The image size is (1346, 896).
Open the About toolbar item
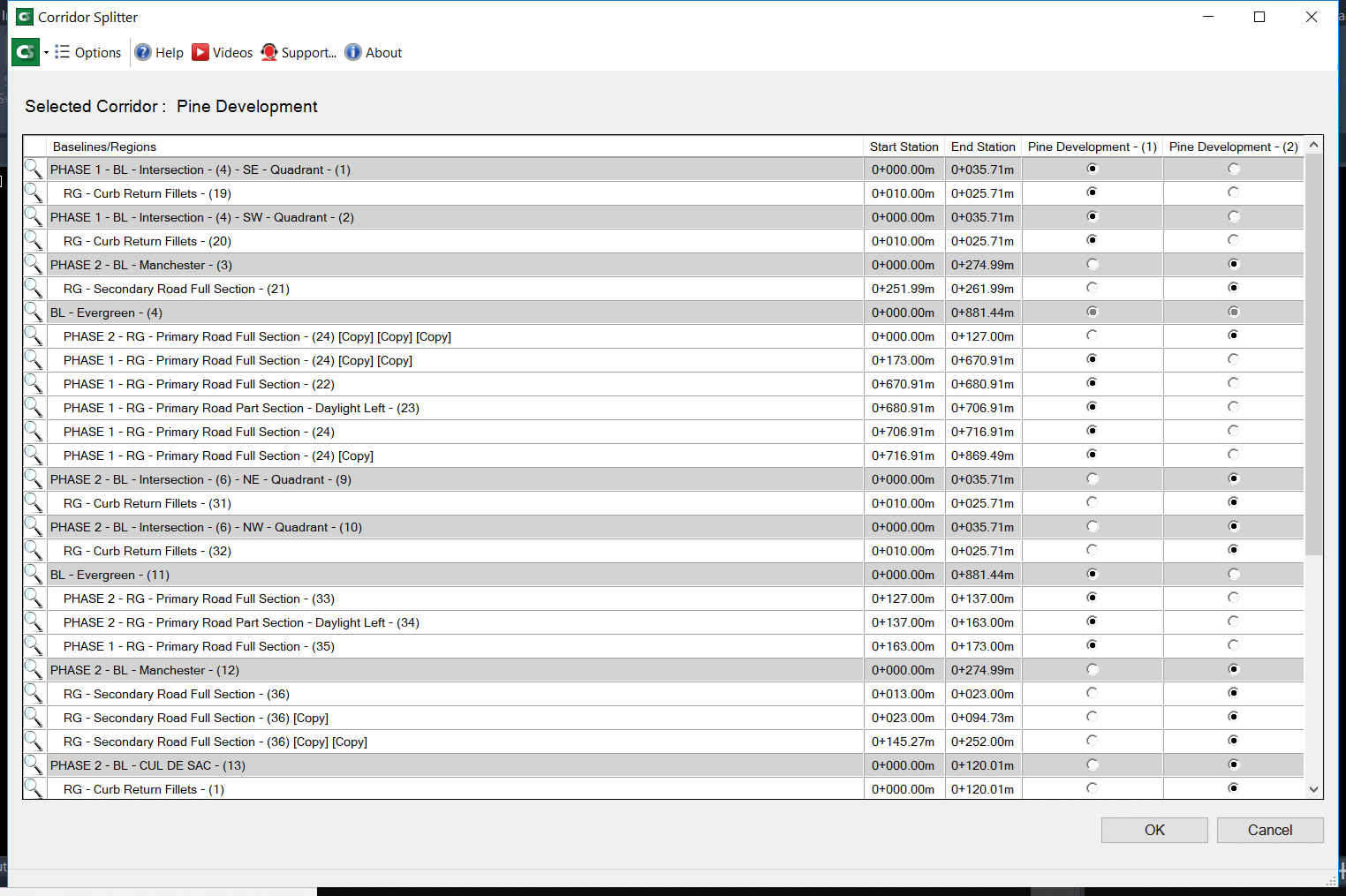[x=374, y=53]
